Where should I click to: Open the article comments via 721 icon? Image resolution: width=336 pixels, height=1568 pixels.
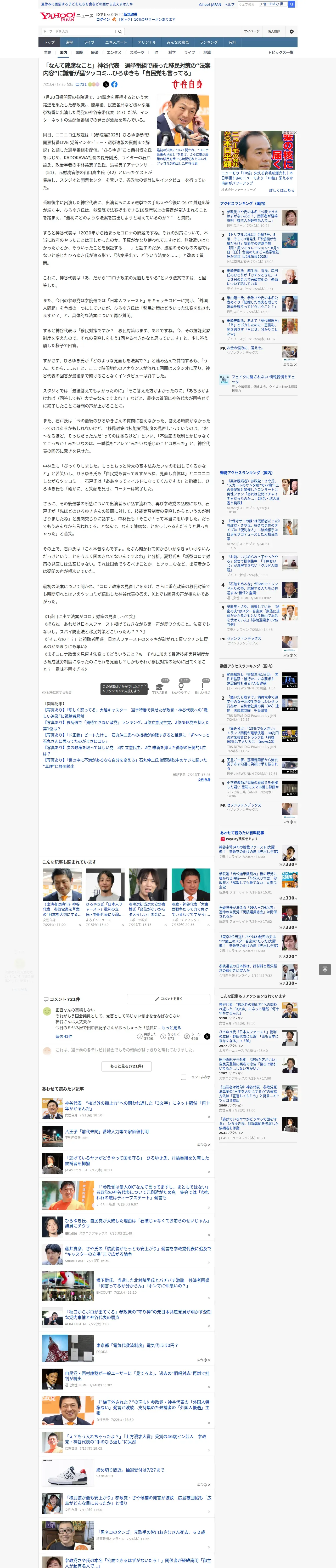tap(81, 85)
